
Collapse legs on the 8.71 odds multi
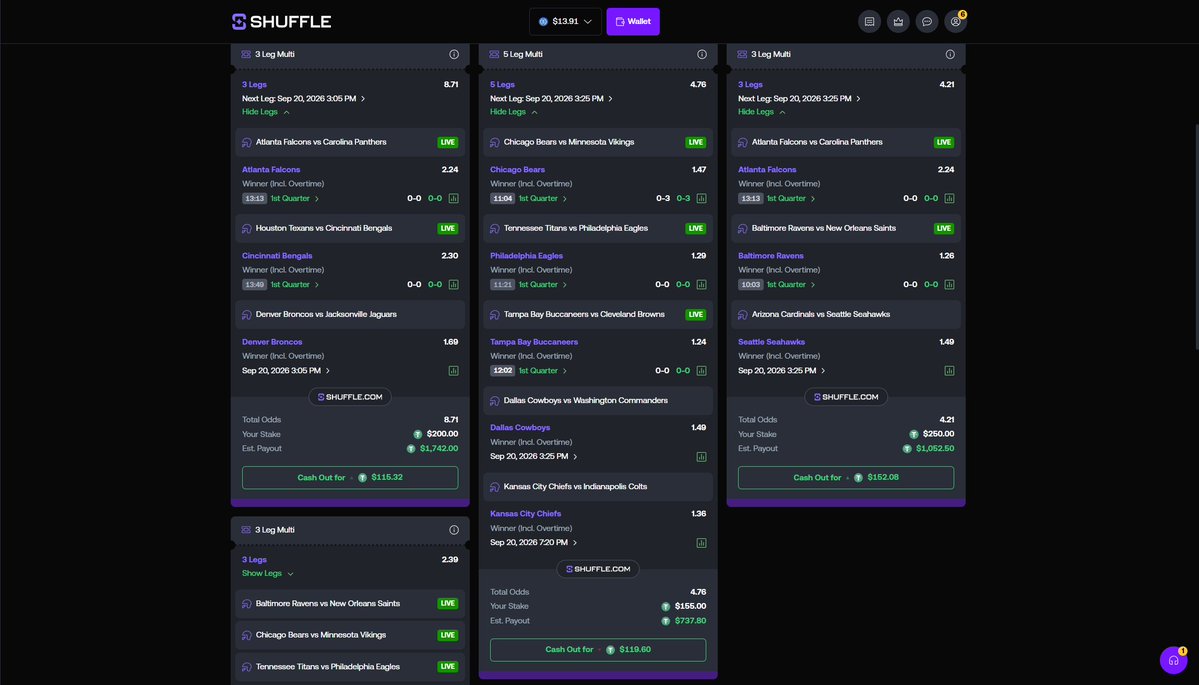[266, 112]
